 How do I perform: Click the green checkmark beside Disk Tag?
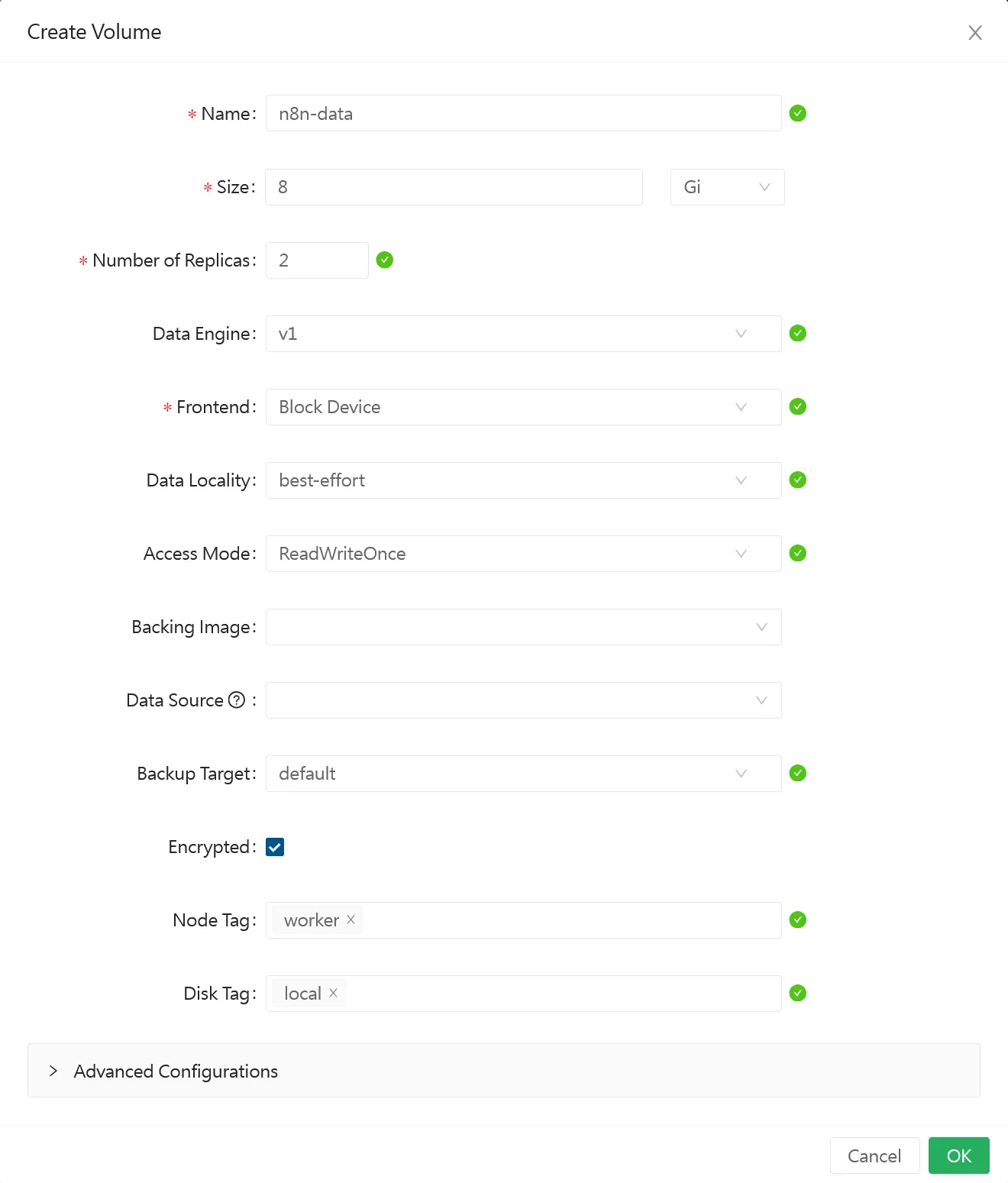tap(798, 994)
